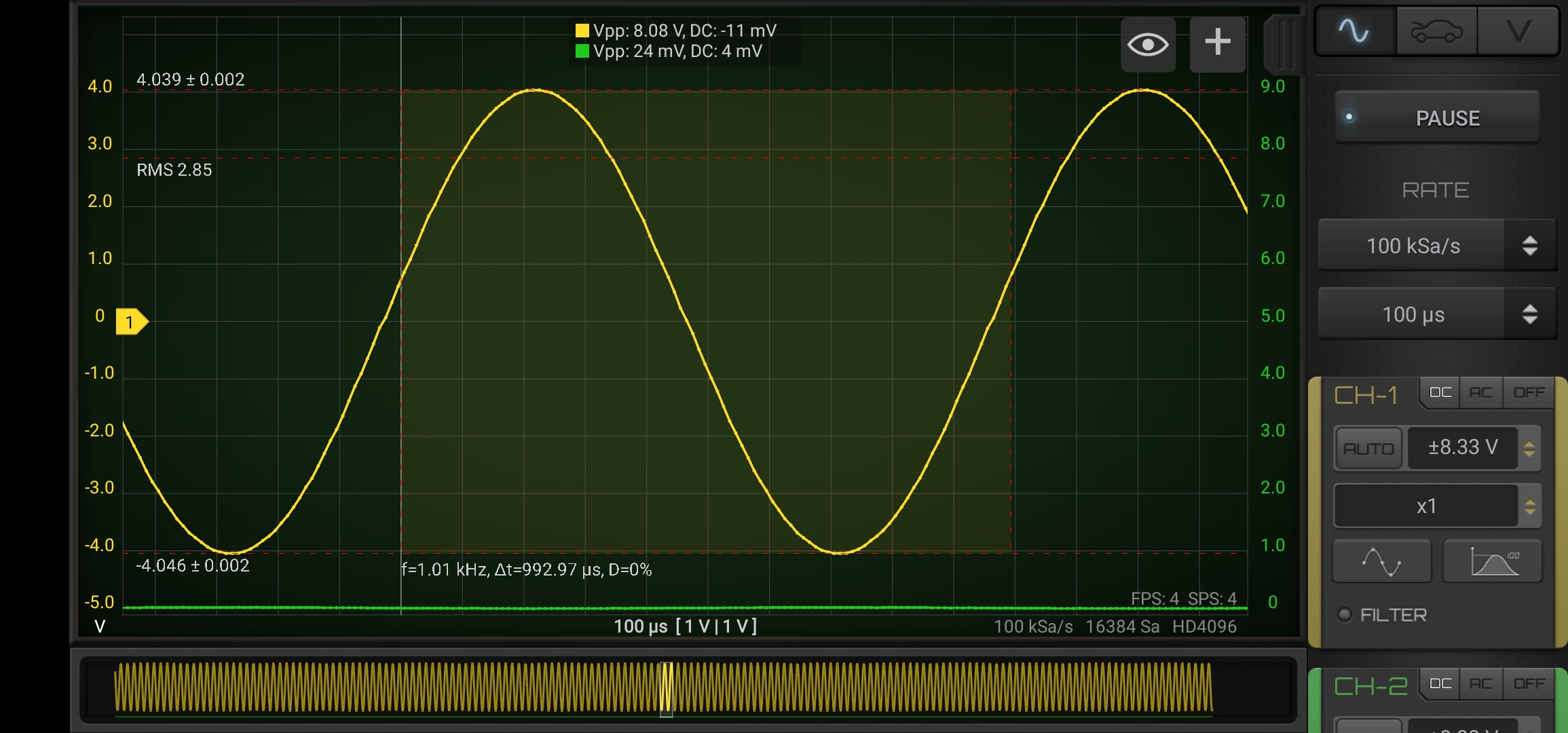Change the ±8.33 V range stepper

tap(1529, 448)
